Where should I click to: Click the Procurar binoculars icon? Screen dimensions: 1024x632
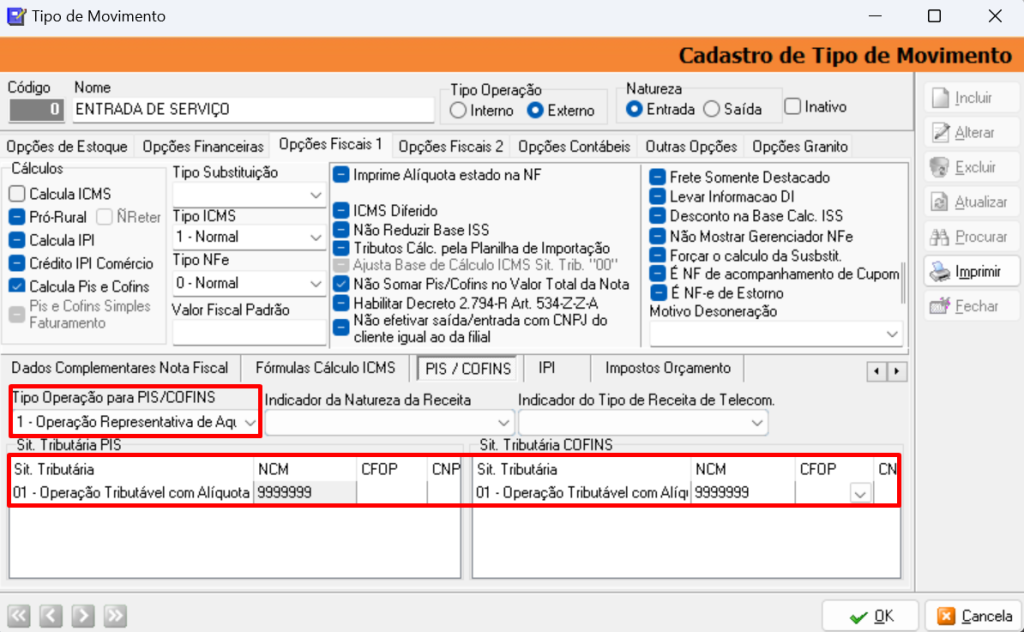point(940,236)
